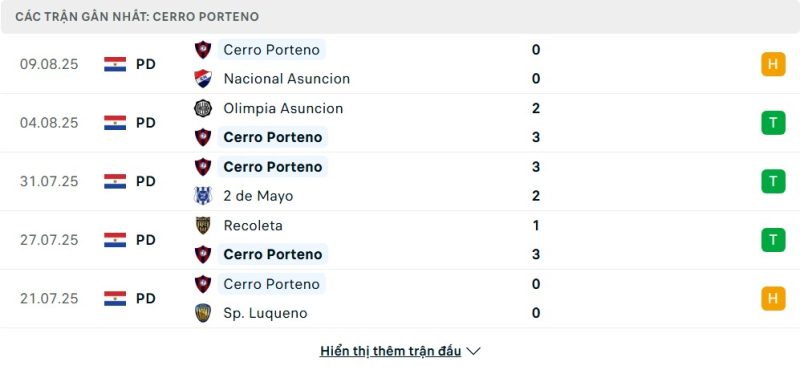Click the Sp. Luqueno club crest

[203, 313]
